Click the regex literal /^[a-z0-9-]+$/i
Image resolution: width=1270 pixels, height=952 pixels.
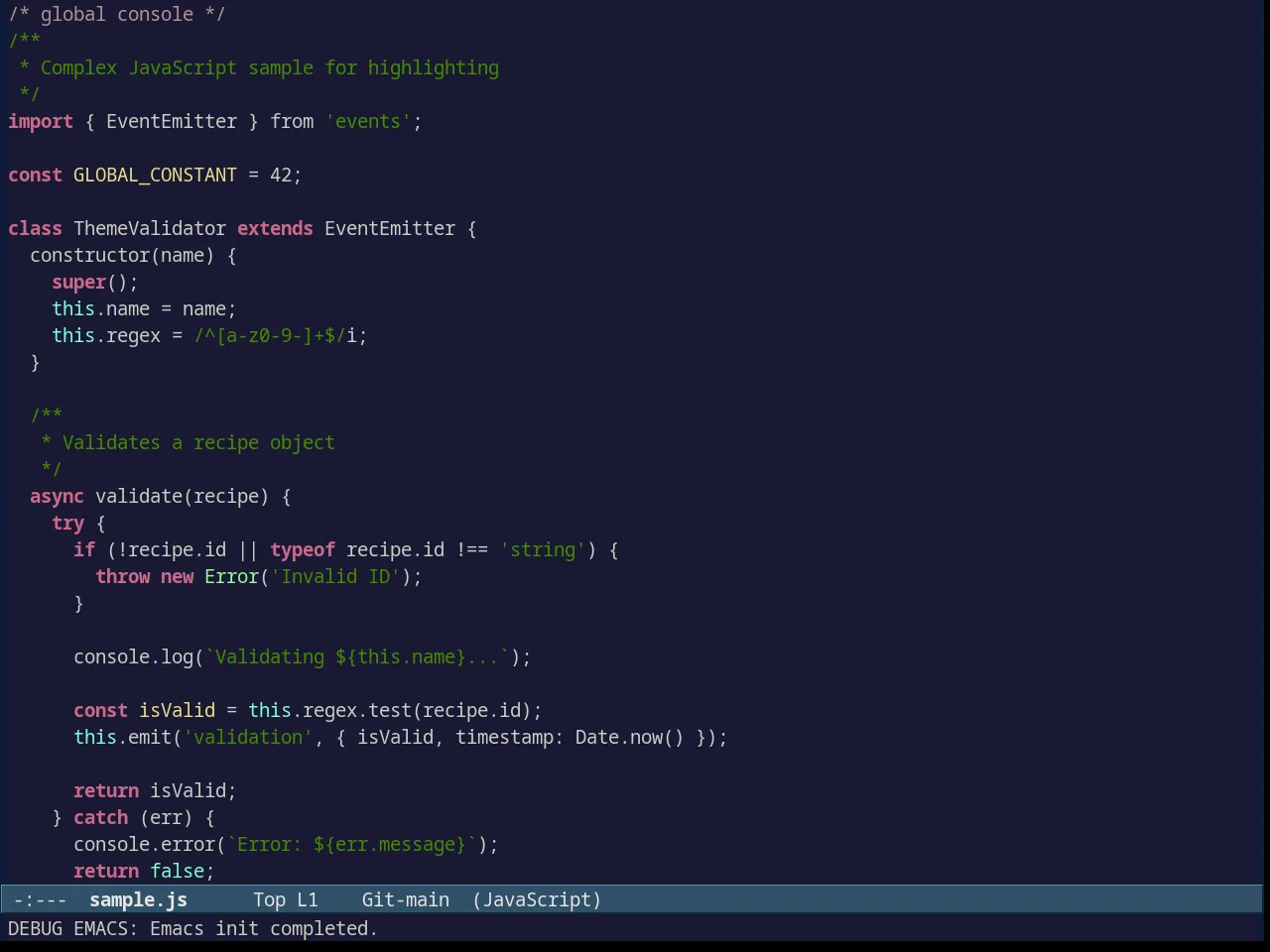click(275, 335)
